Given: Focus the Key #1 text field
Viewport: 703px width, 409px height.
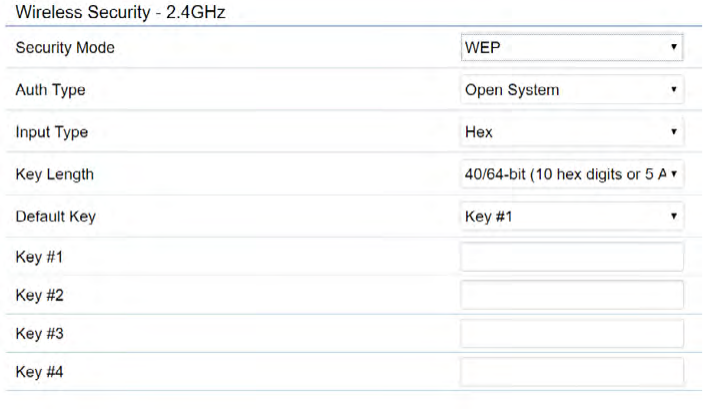Looking at the screenshot, I should (x=571, y=257).
